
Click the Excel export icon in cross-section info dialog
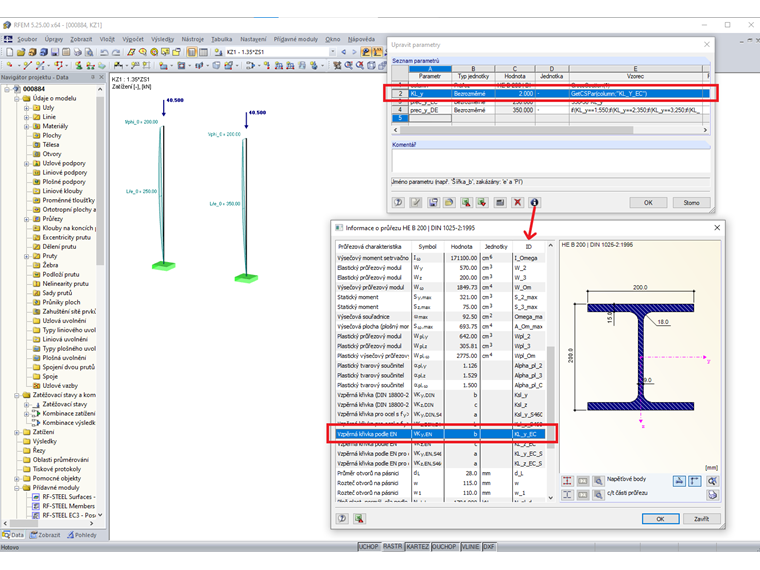click(x=359, y=519)
